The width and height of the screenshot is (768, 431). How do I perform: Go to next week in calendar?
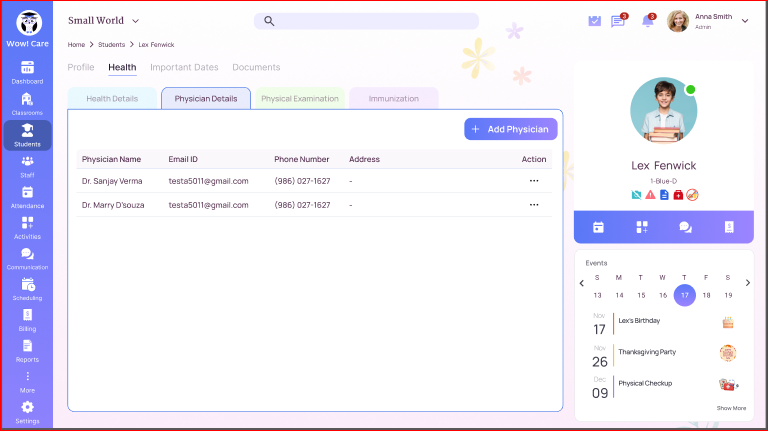pos(749,283)
